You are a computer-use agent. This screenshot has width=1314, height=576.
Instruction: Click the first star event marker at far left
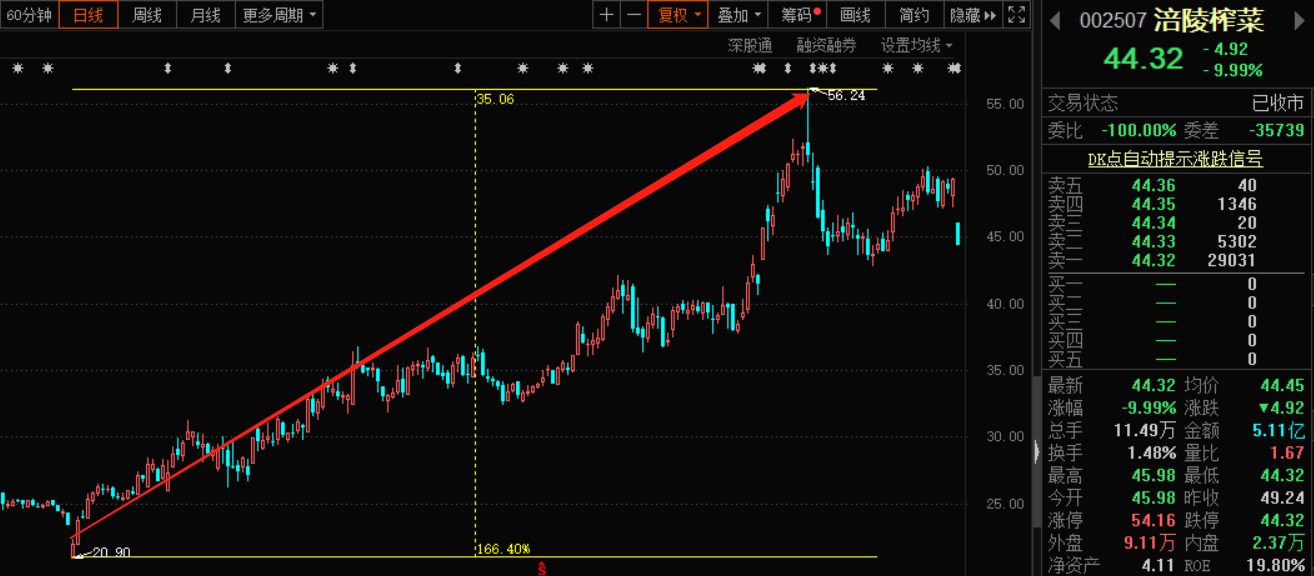coord(17,68)
